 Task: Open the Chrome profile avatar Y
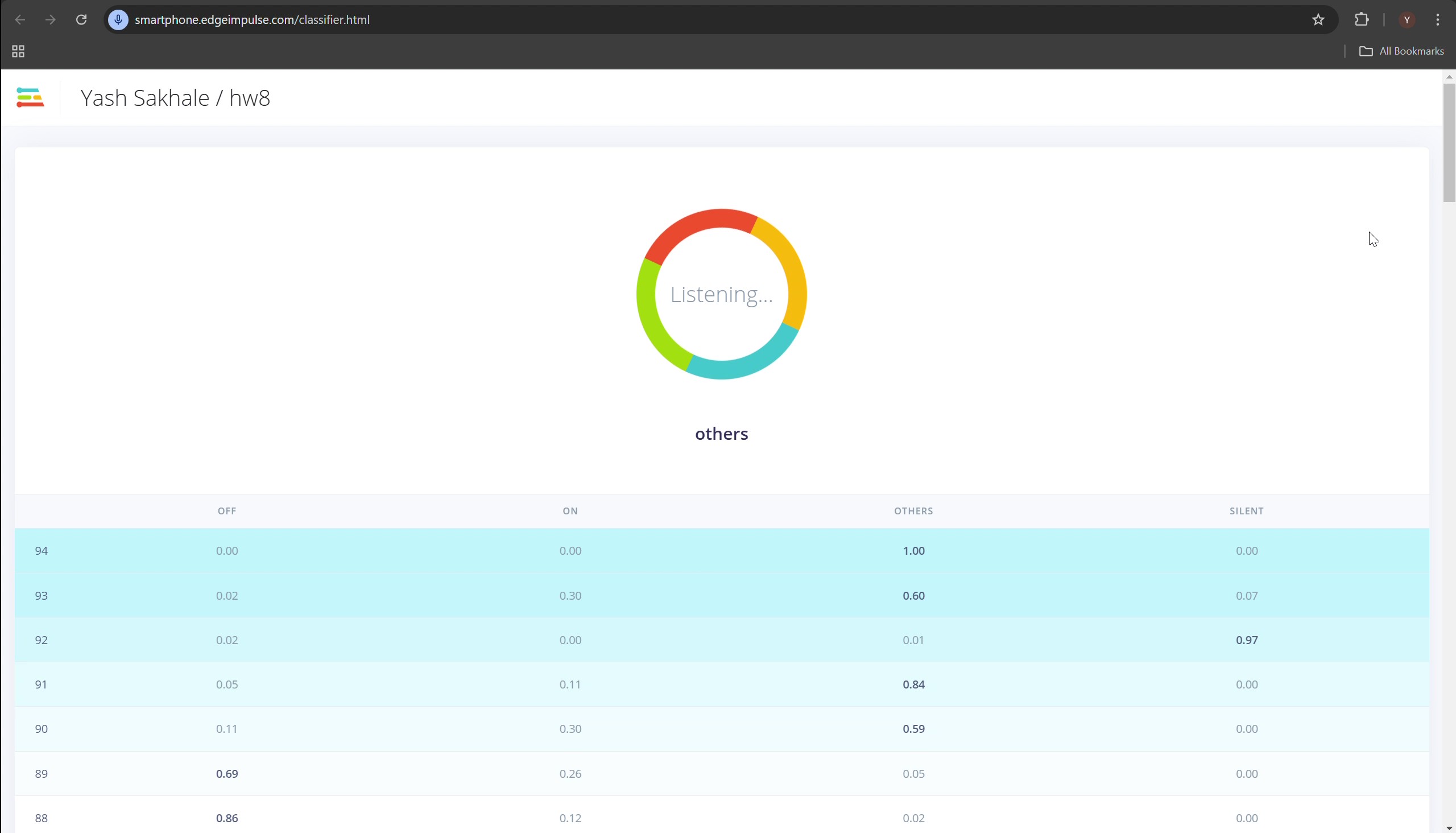(1407, 20)
